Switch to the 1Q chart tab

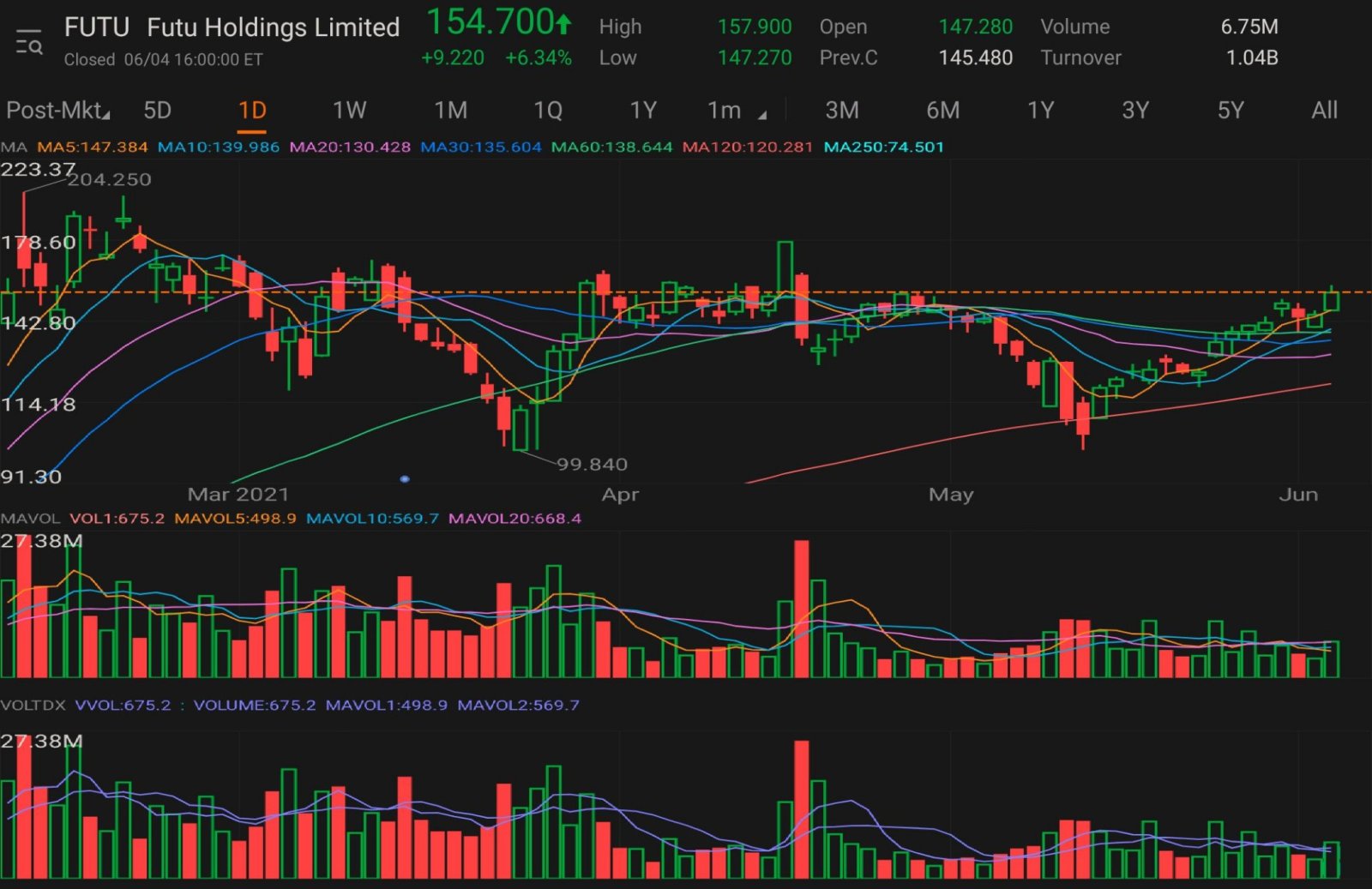tap(548, 111)
